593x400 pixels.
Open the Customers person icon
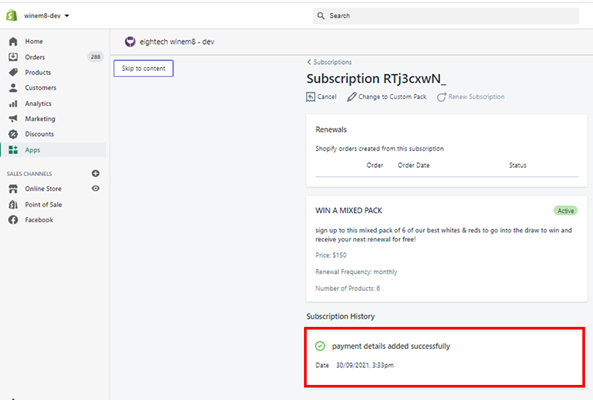click(x=13, y=88)
